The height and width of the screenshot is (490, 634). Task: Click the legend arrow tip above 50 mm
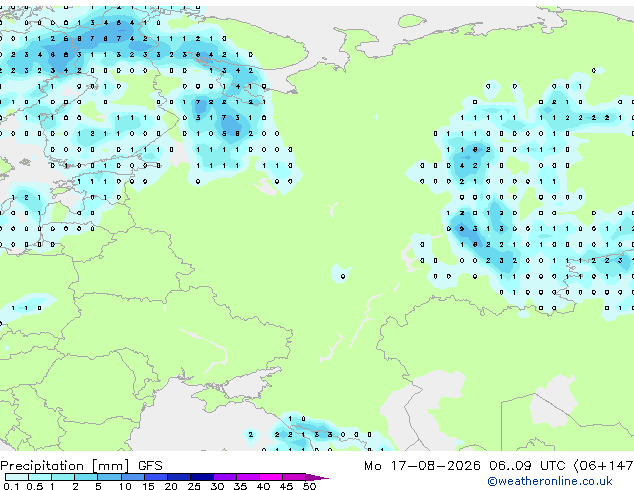(x=317, y=477)
